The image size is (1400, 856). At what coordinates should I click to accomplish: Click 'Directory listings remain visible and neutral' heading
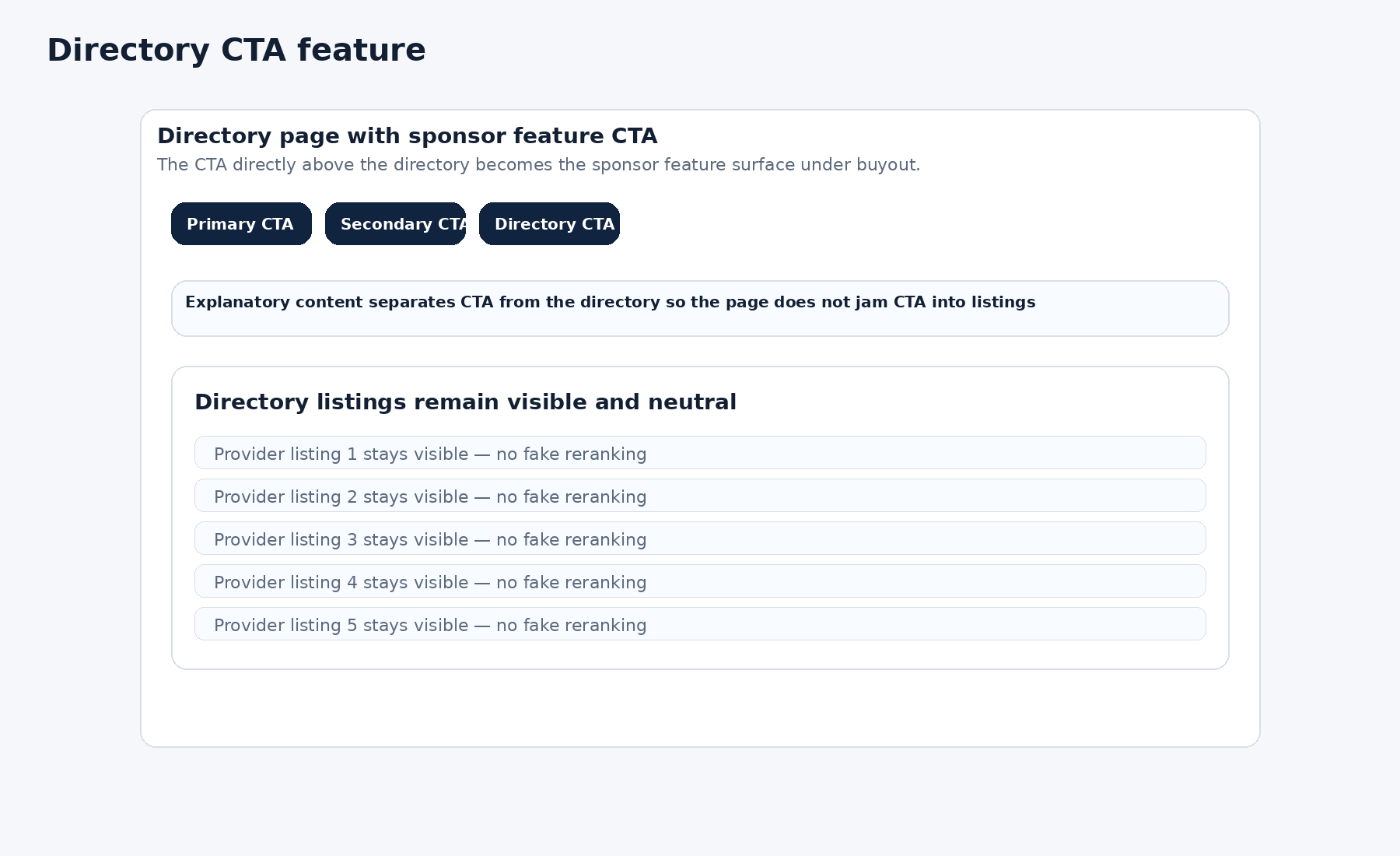coord(465,402)
